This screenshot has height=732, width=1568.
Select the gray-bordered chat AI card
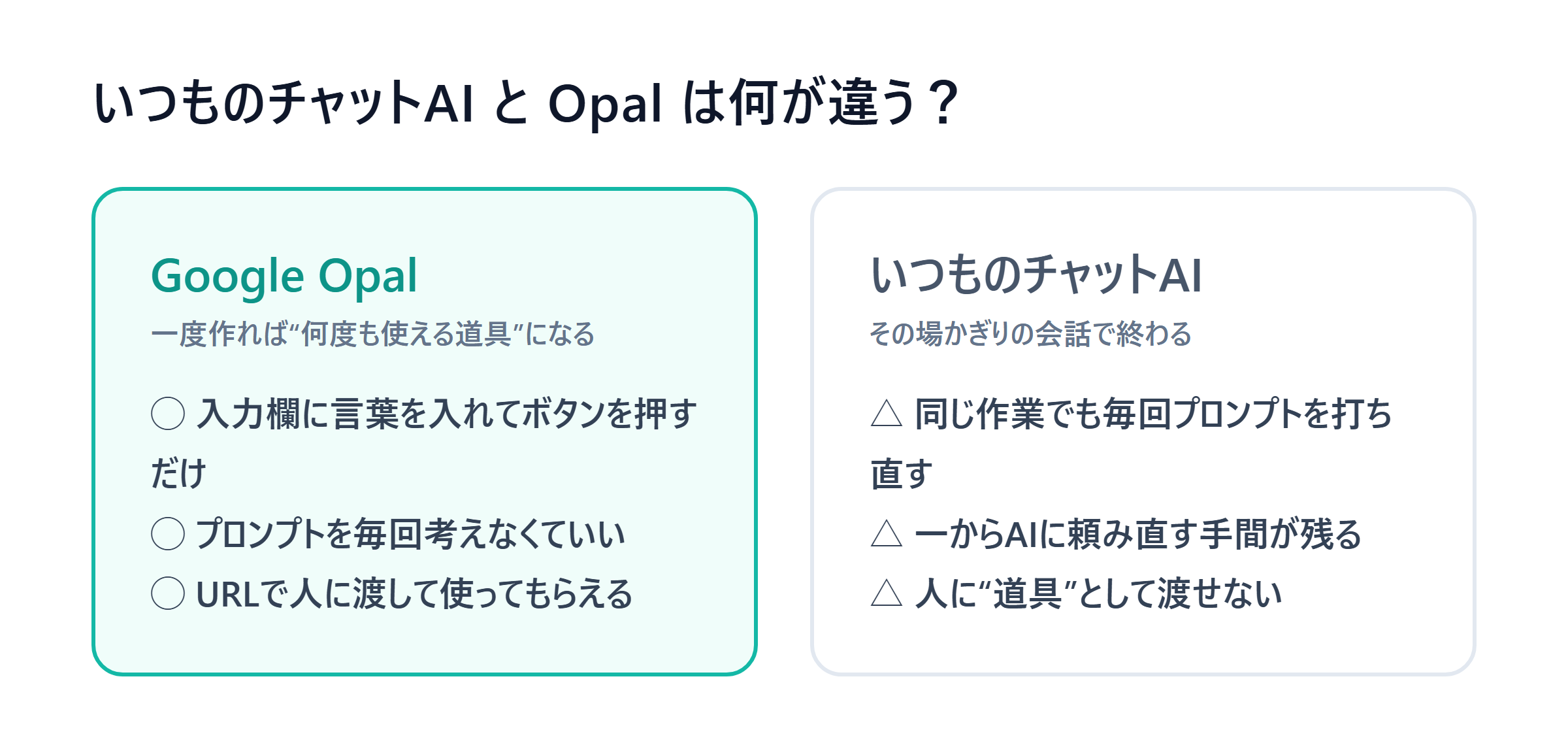click(1143, 431)
